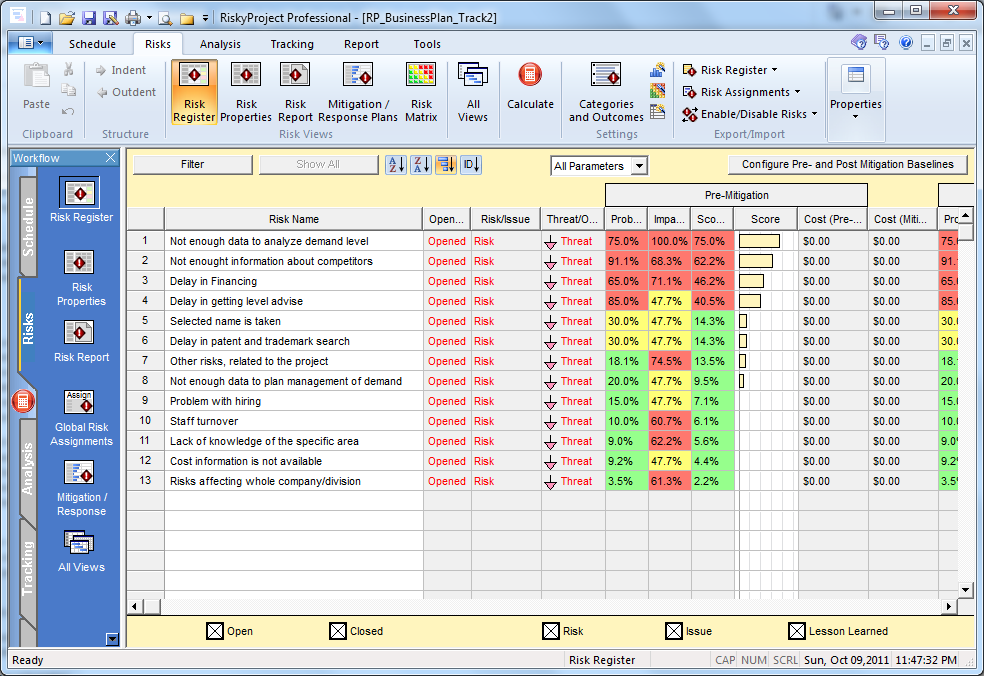Switch to the Analysis ribbon tab
This screenshot has width=984, height=676.
click(220, 44)
